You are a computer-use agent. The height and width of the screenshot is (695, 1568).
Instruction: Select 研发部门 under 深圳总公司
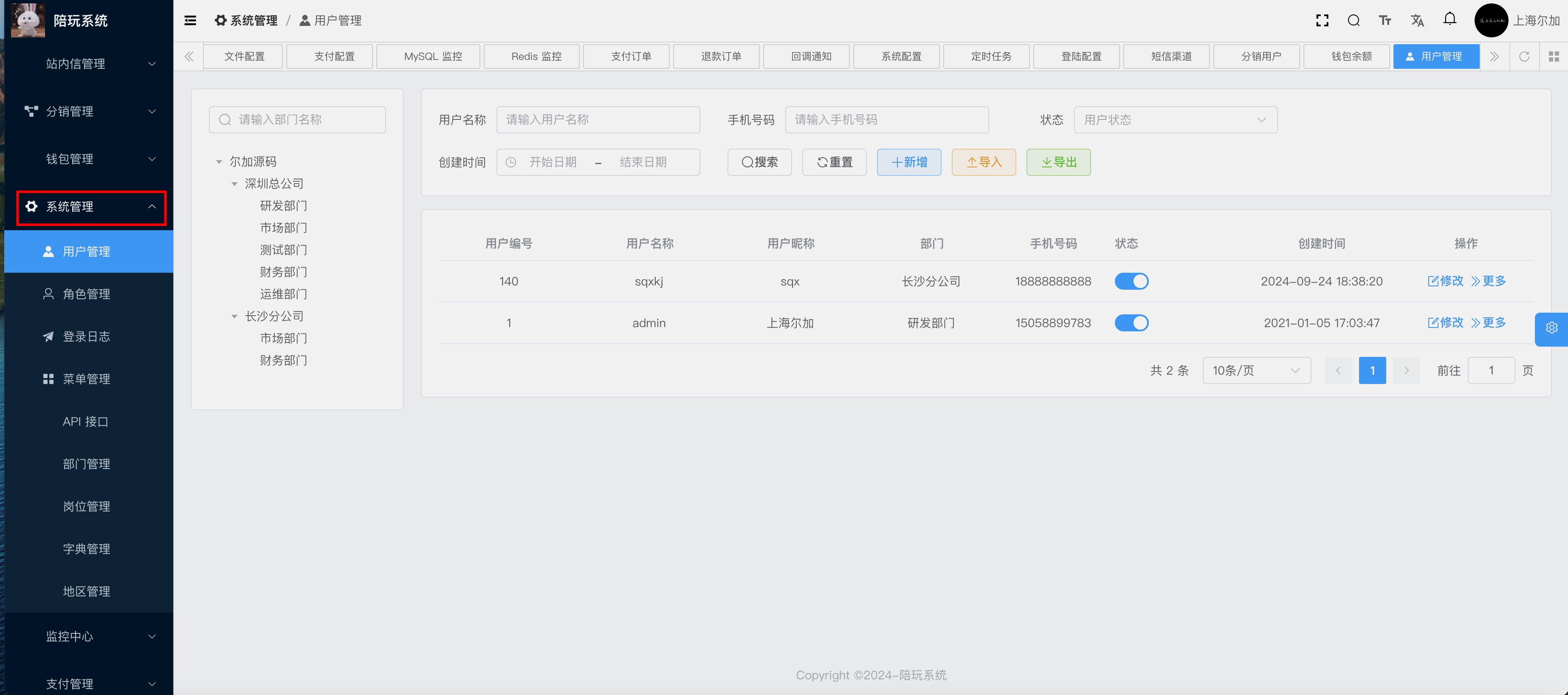284,206
